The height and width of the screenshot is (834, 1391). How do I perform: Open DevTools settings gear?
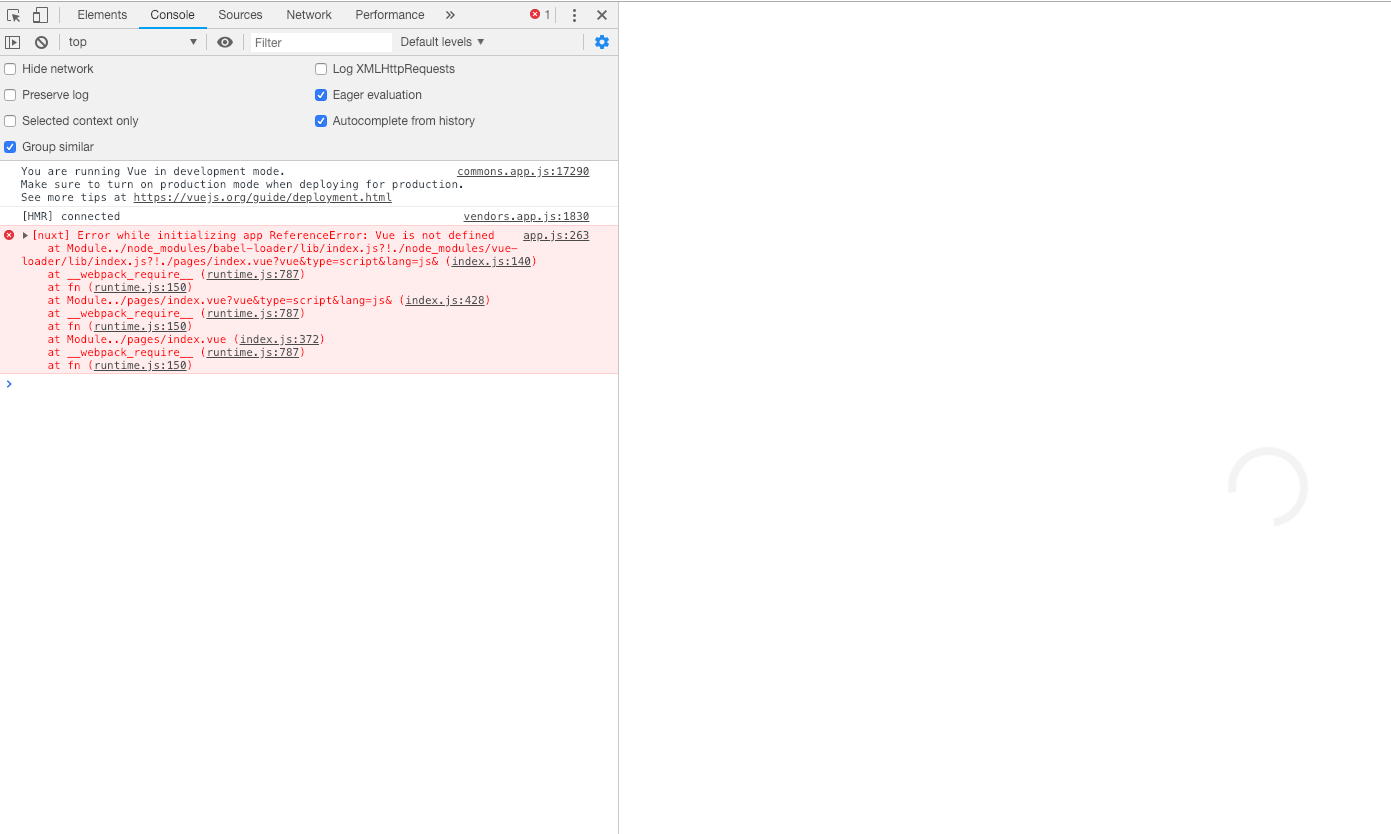click(x=601, y=42)
